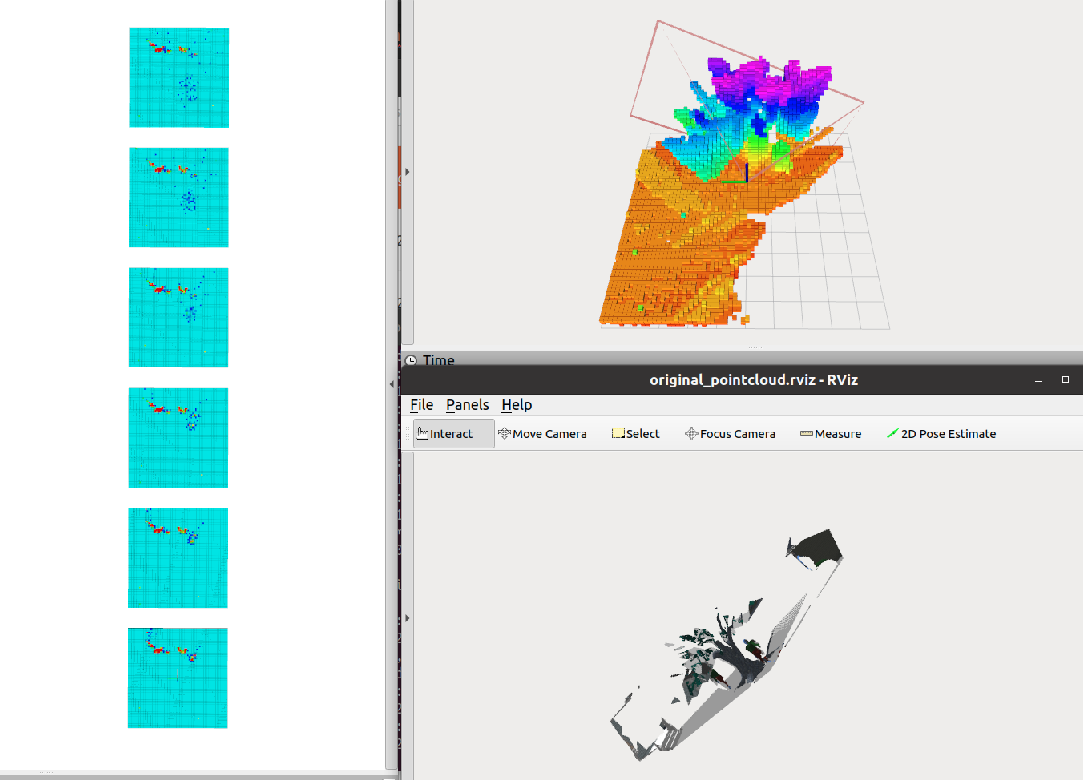Expand the upper RViz left side panel arrow
The width and height of the screenshot is (1083, 780).
point(408,172)
